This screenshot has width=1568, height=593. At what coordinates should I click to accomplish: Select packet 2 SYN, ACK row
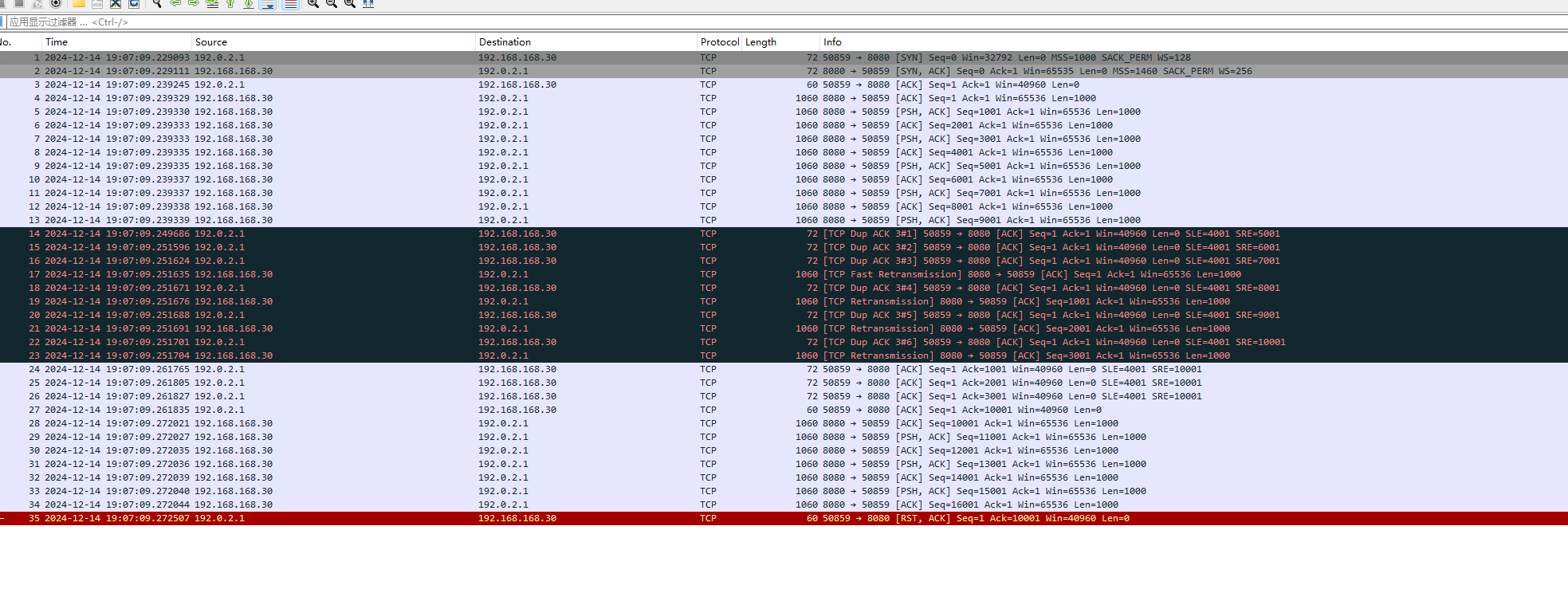pos(784,71)
